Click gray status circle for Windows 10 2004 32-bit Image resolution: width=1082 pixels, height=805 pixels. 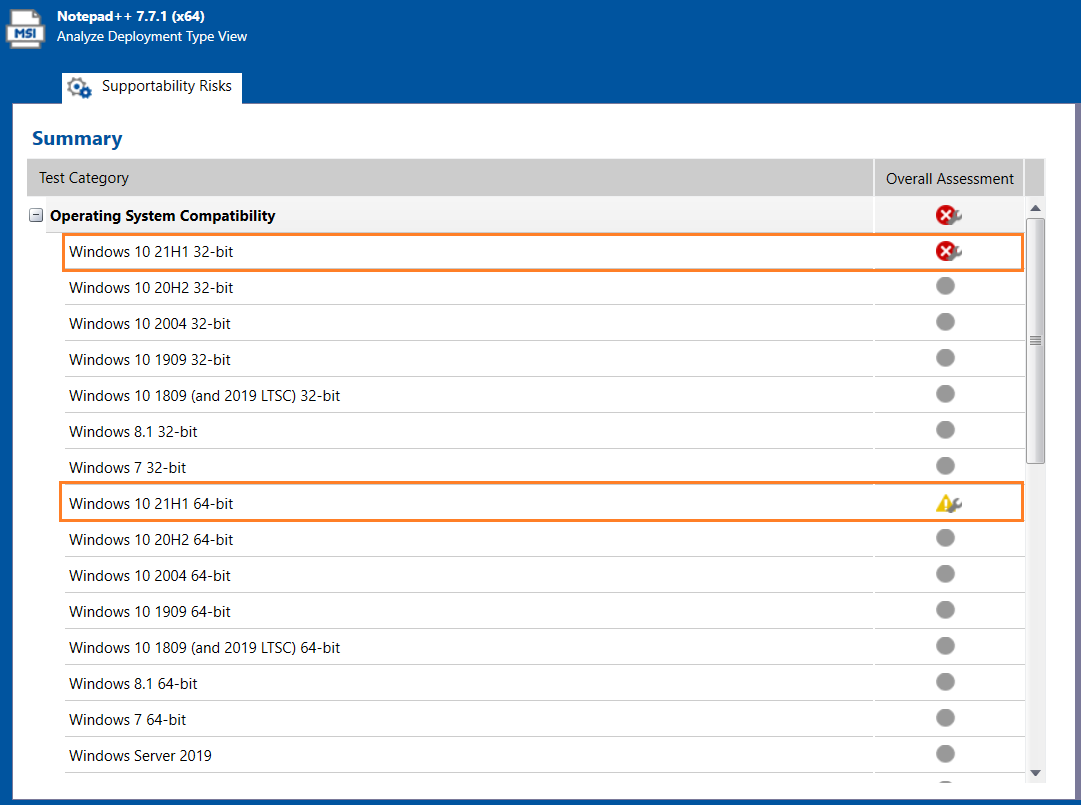pos(945,321)
